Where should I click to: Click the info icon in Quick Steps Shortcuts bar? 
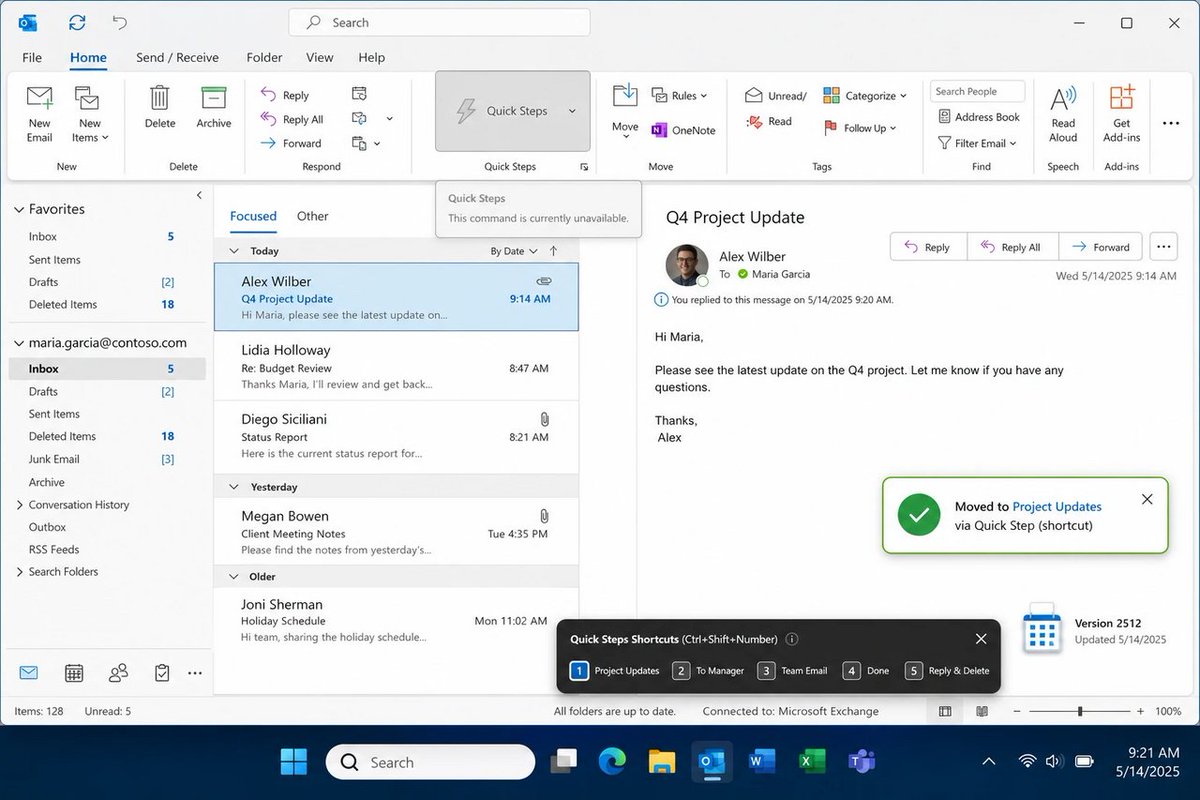tap(792, 639)
